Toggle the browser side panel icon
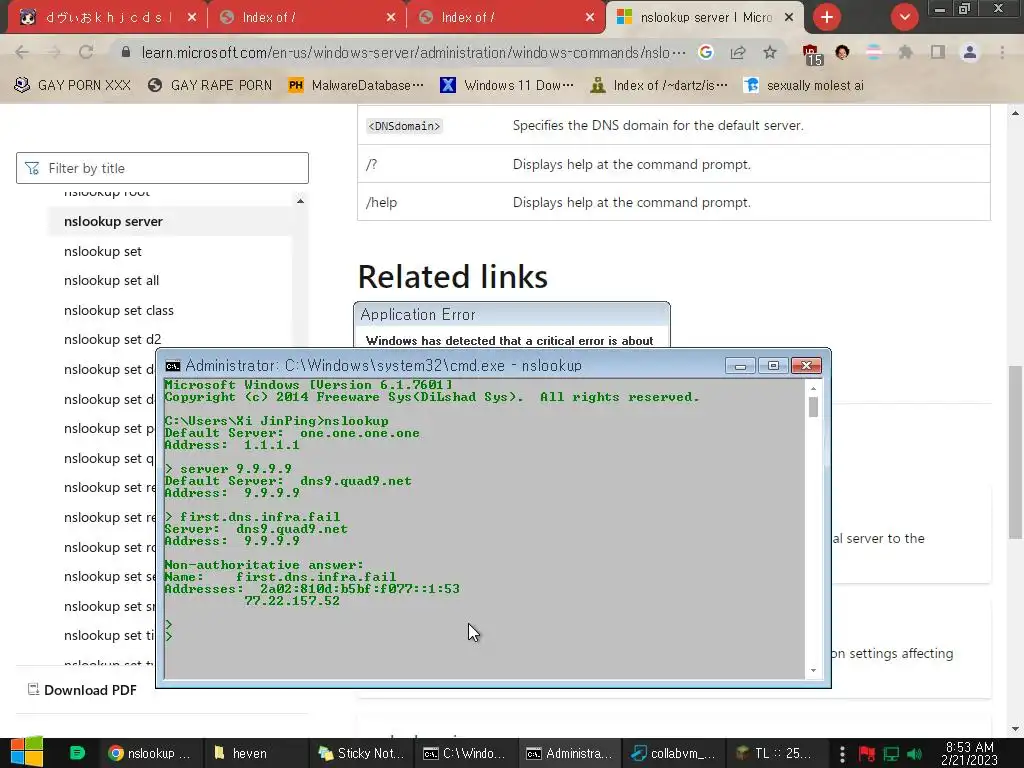This screenshot has width=1024, height=768. (x=938, y=52)
